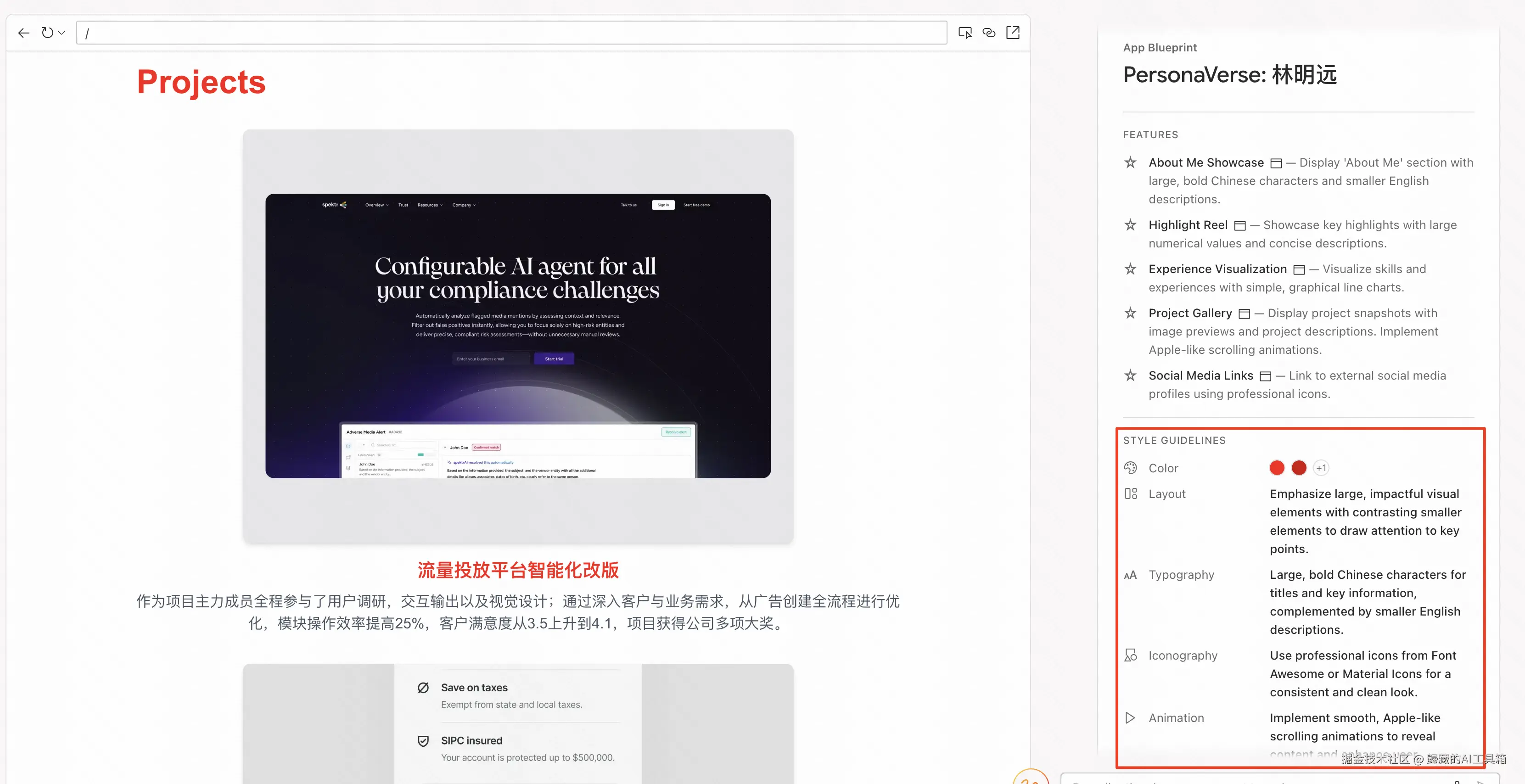Select the first red color swatch

(x=1277, y=468)
